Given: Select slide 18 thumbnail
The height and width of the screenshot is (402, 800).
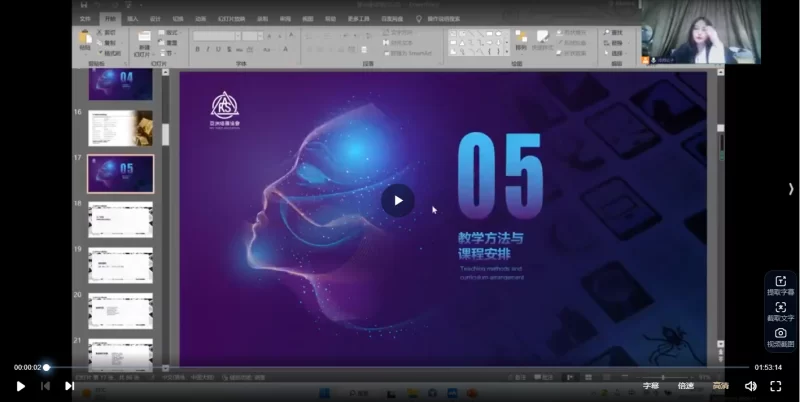Looking at the screenshot, I should pyautogui.click(x=120, y=219).
